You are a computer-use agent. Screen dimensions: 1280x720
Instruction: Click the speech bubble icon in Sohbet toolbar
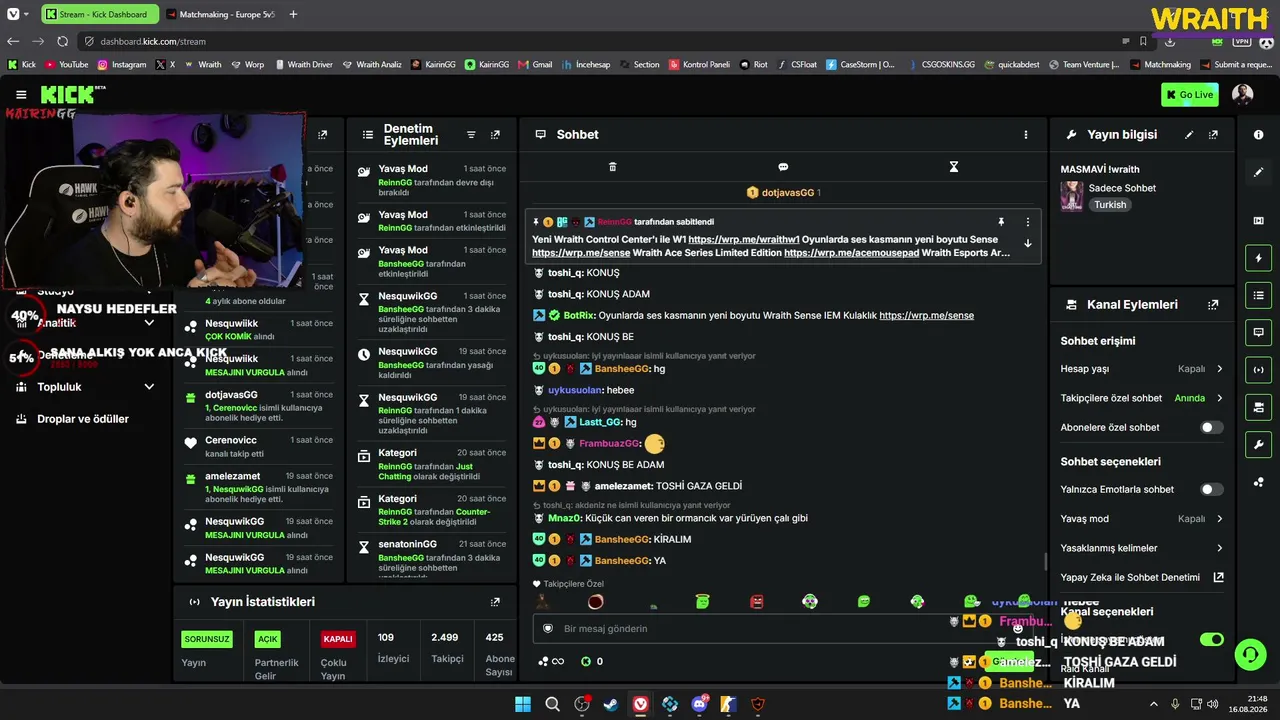(783, 167)
